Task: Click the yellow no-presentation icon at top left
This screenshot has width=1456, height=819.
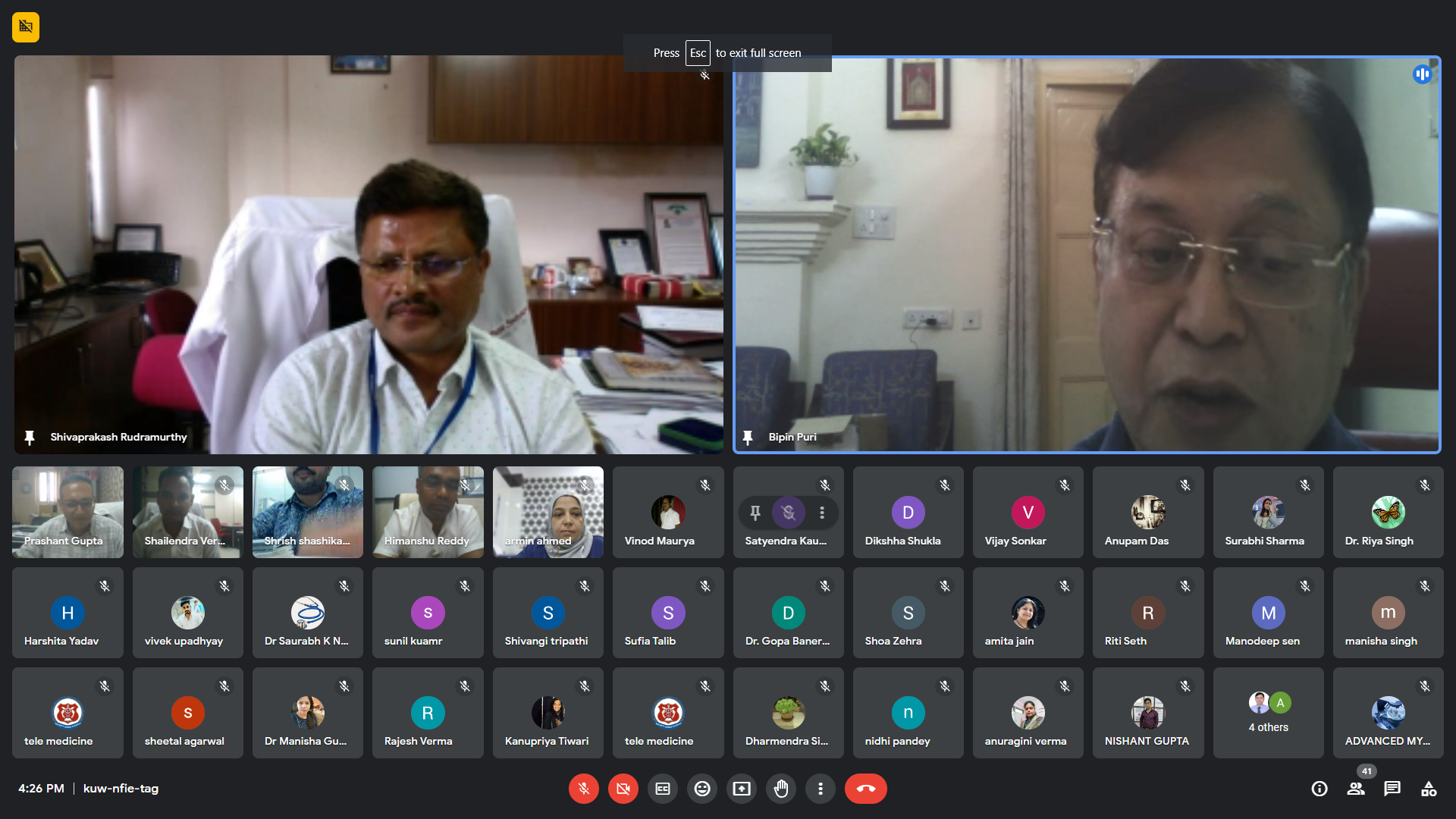Action: (26, 27)
